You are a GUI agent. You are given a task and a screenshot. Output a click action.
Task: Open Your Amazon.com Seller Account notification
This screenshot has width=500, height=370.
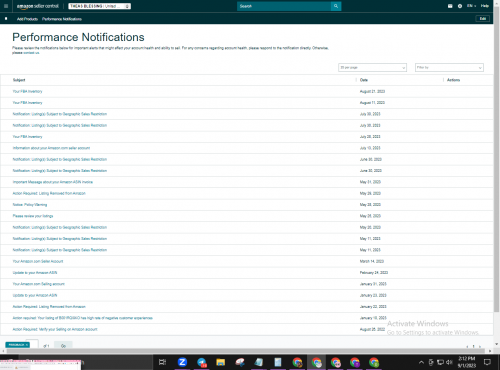(x=38, y=261)
